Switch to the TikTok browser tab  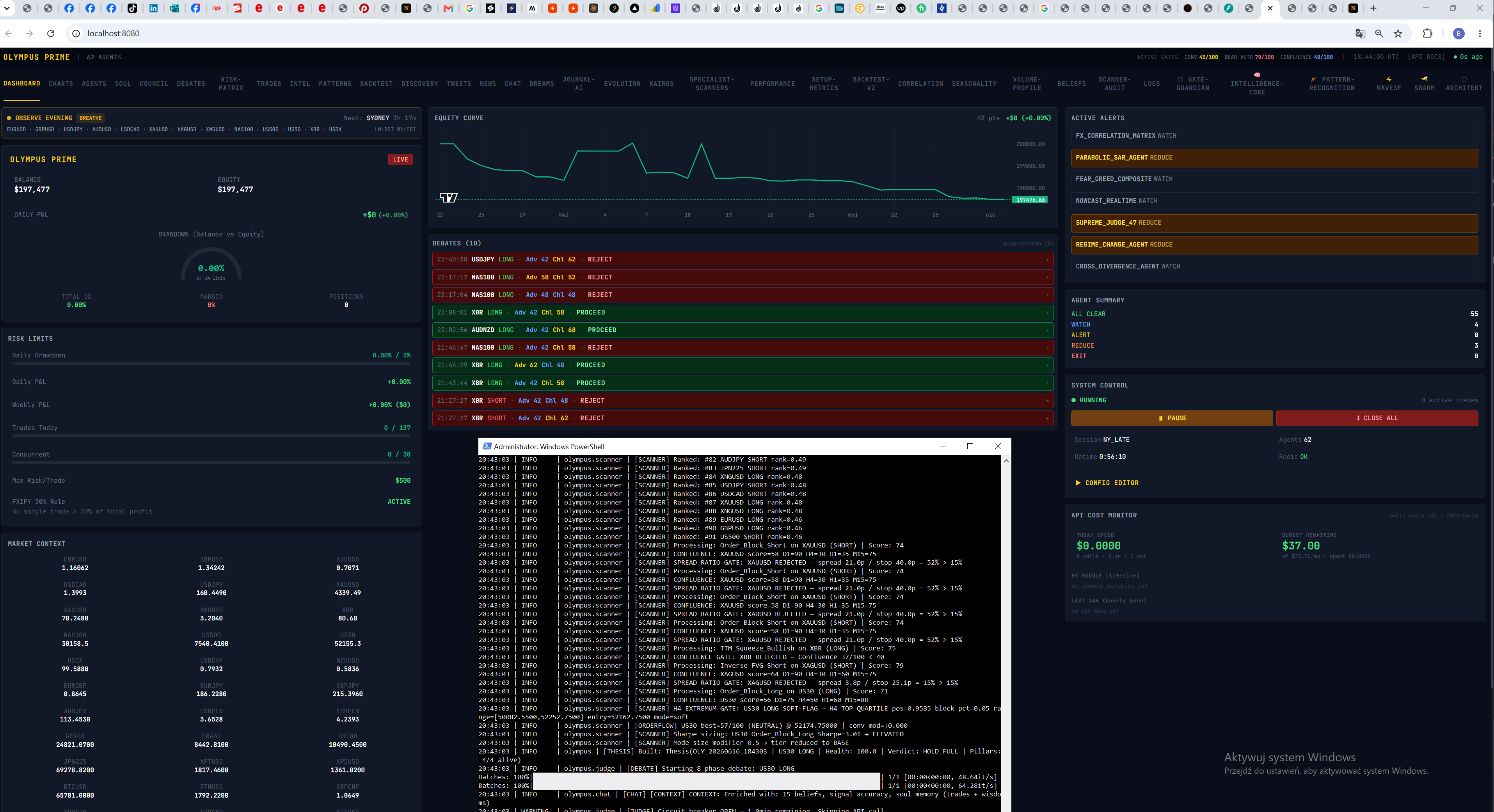(132, 8)
